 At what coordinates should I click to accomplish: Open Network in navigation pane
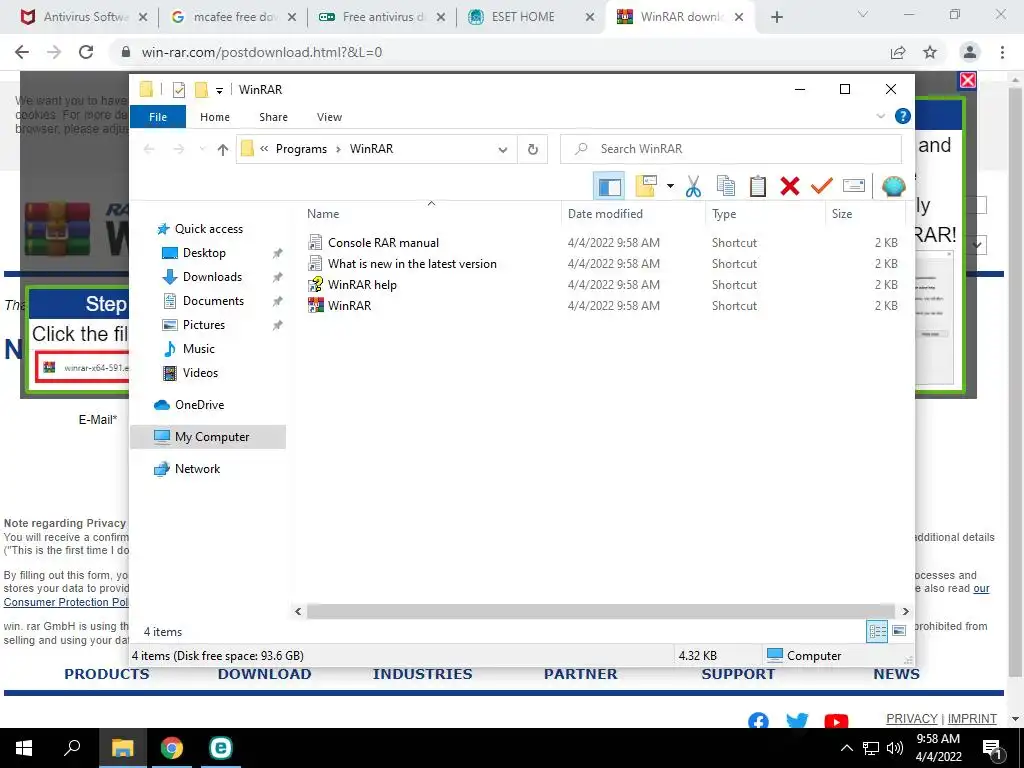pos(197,469)
